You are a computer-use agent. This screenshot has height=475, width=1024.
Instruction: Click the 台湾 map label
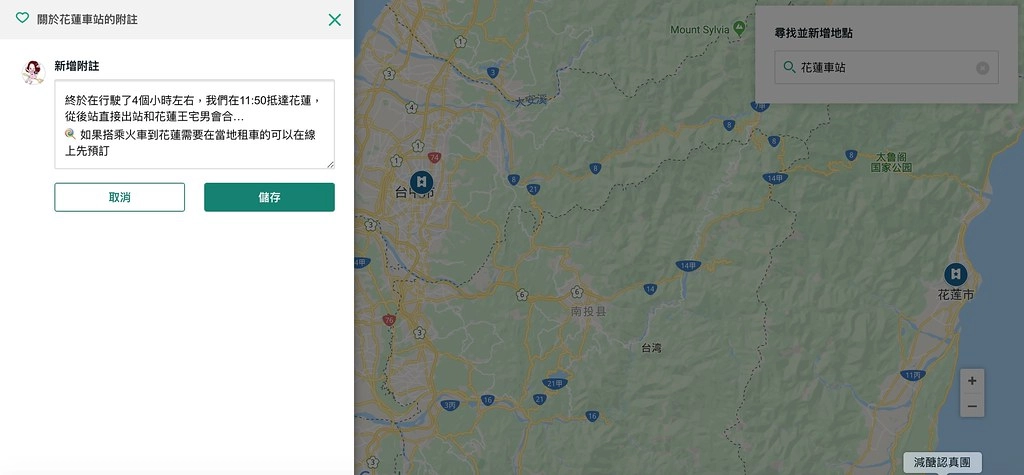(652, 348)
